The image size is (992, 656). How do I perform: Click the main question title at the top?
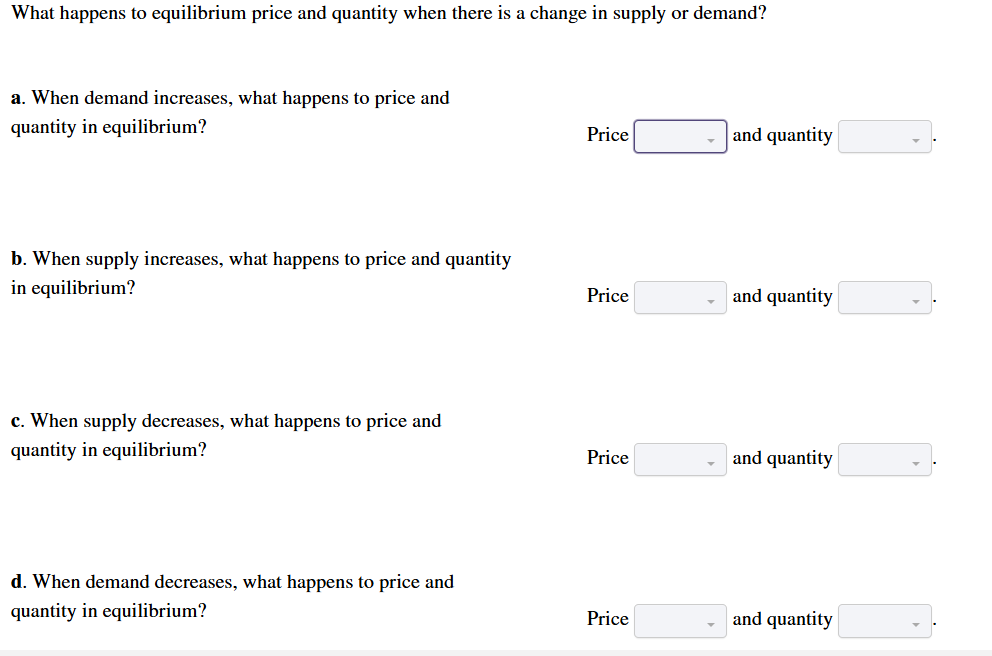pos(388,13)
